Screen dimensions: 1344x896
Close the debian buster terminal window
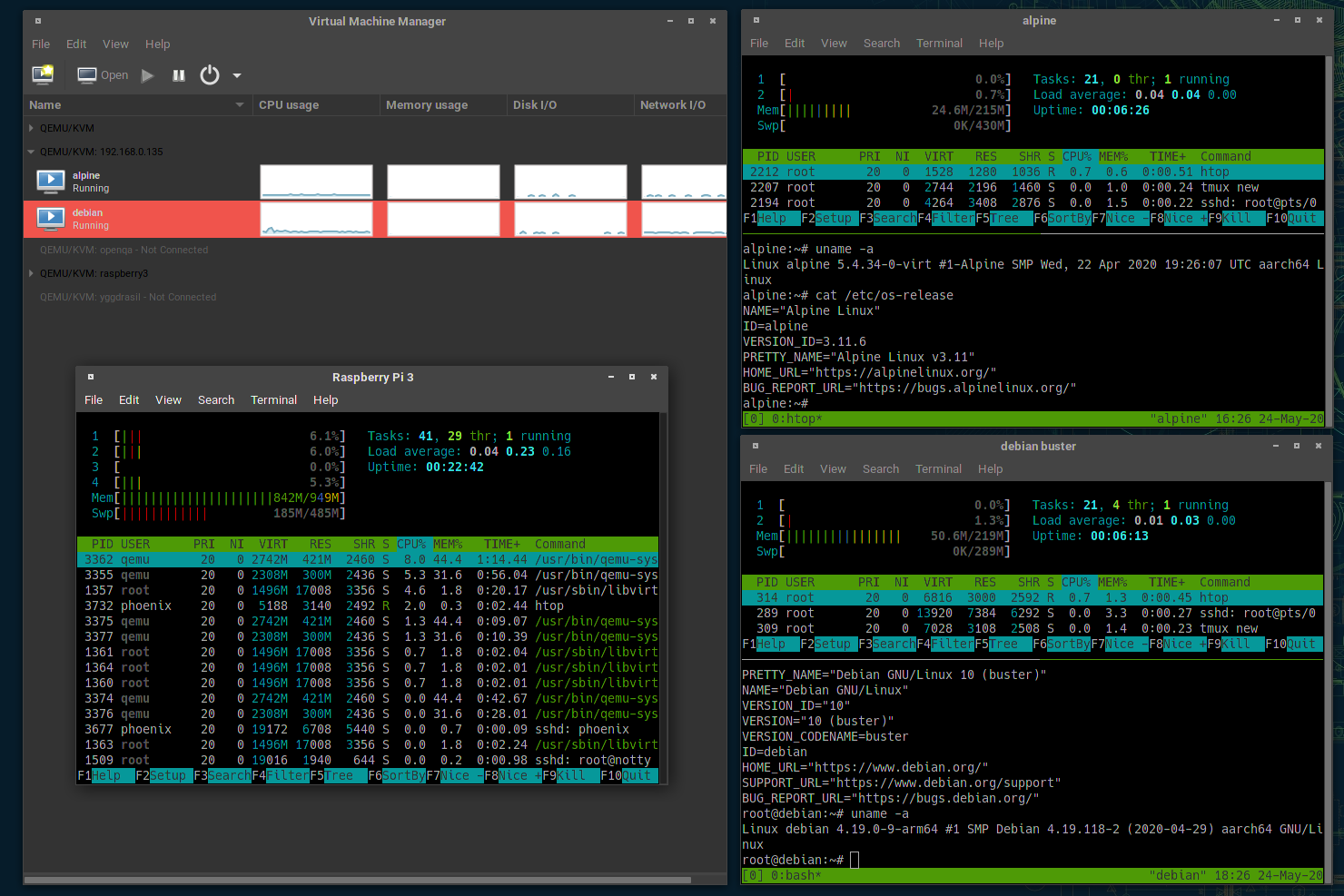click(1319, 446)
